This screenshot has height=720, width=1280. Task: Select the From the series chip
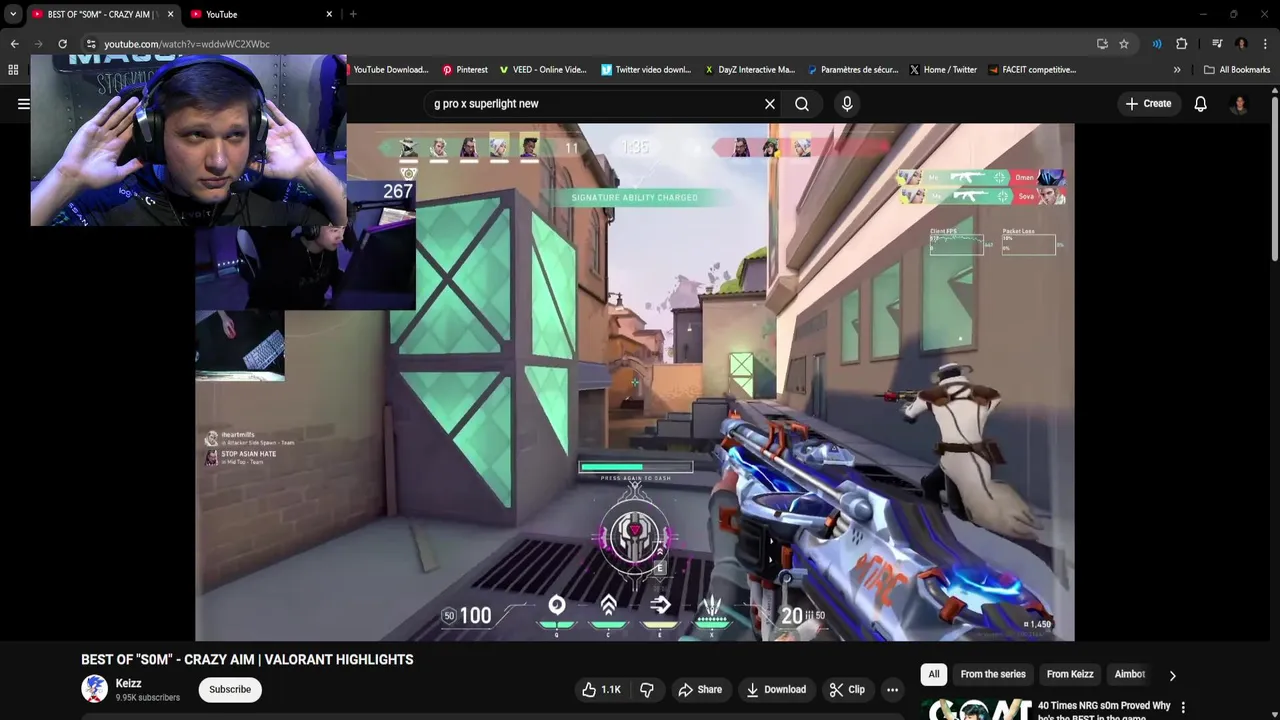pos(993,674)
